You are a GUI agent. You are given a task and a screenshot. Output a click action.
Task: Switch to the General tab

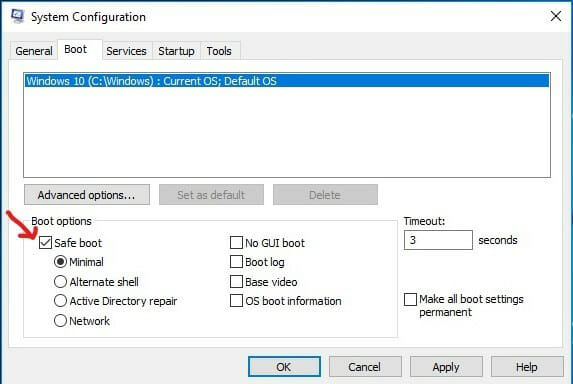click(x=34, y=51)
